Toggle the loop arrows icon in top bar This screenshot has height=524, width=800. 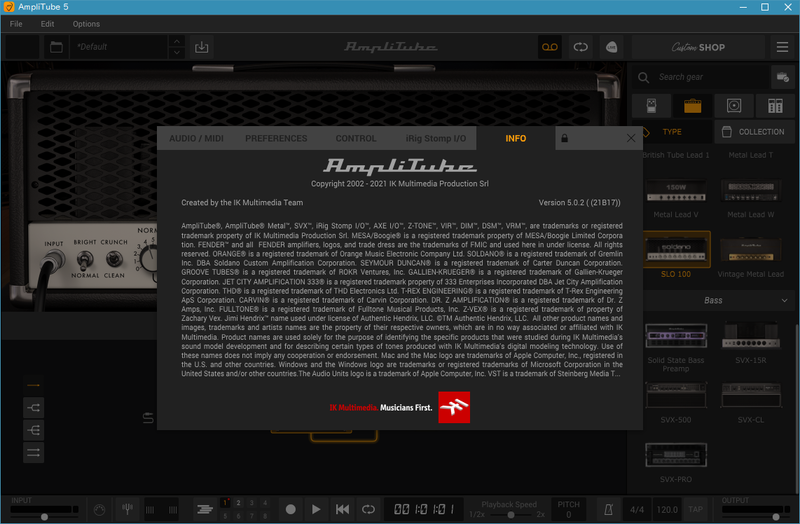(x=581, y=47)
